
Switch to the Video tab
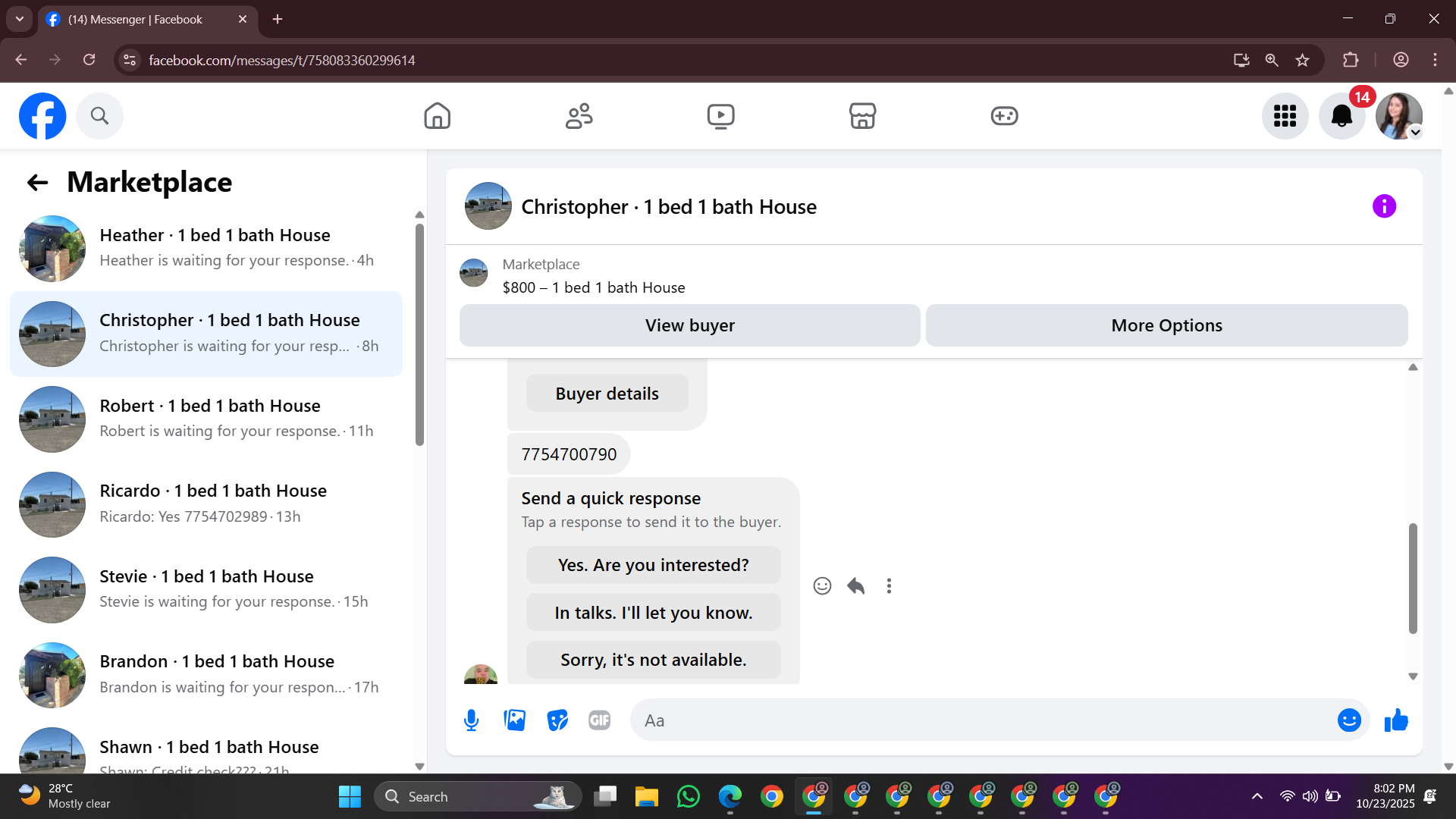[720, 116]
